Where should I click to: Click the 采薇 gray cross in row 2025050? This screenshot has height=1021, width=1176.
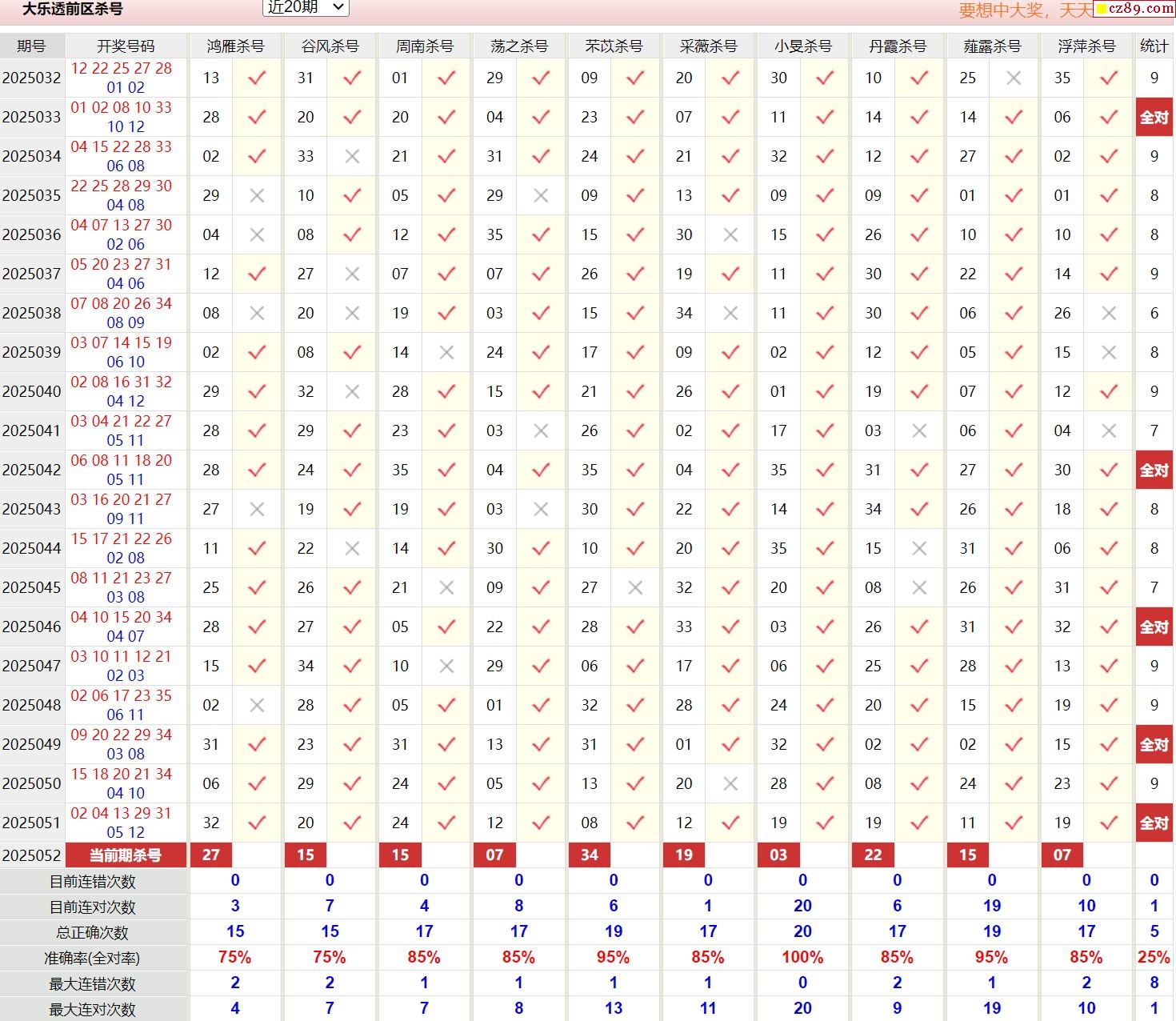tap(730, 784)
